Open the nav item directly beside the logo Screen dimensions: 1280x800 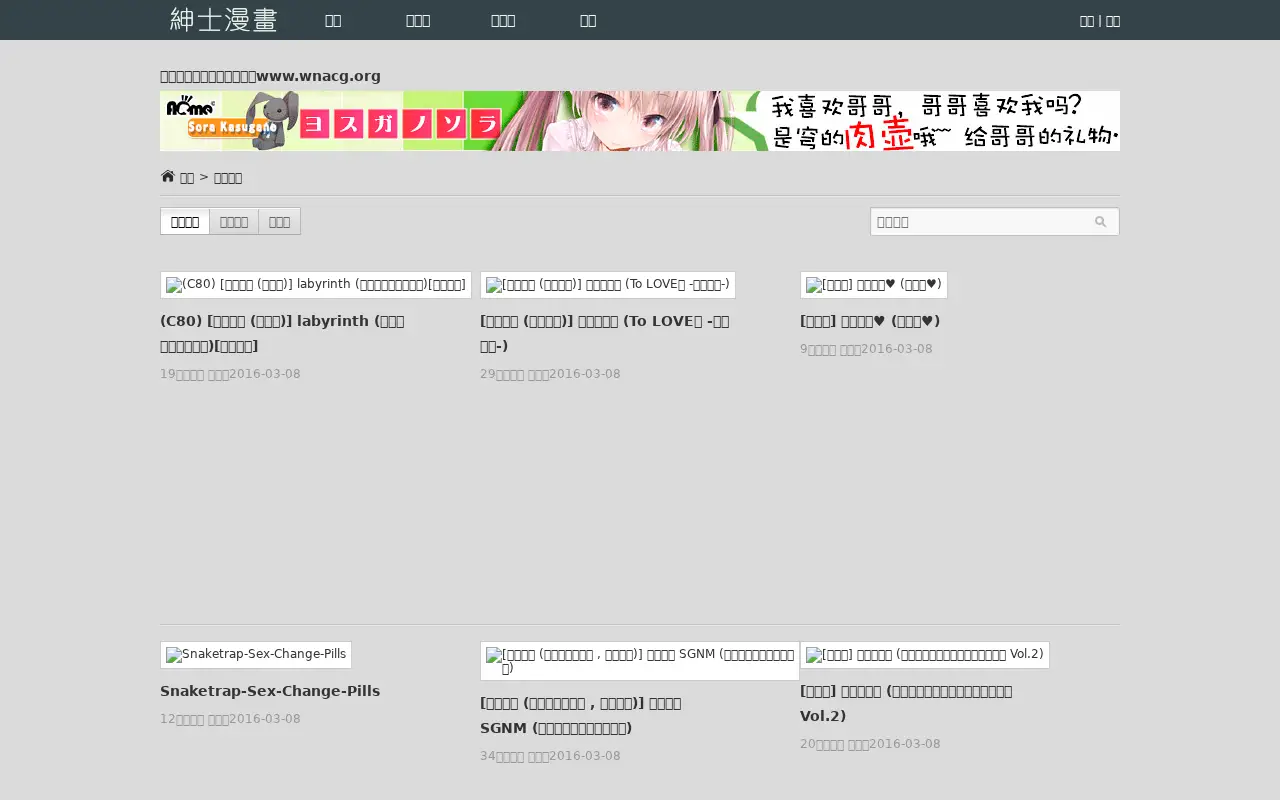click(333, 20)
